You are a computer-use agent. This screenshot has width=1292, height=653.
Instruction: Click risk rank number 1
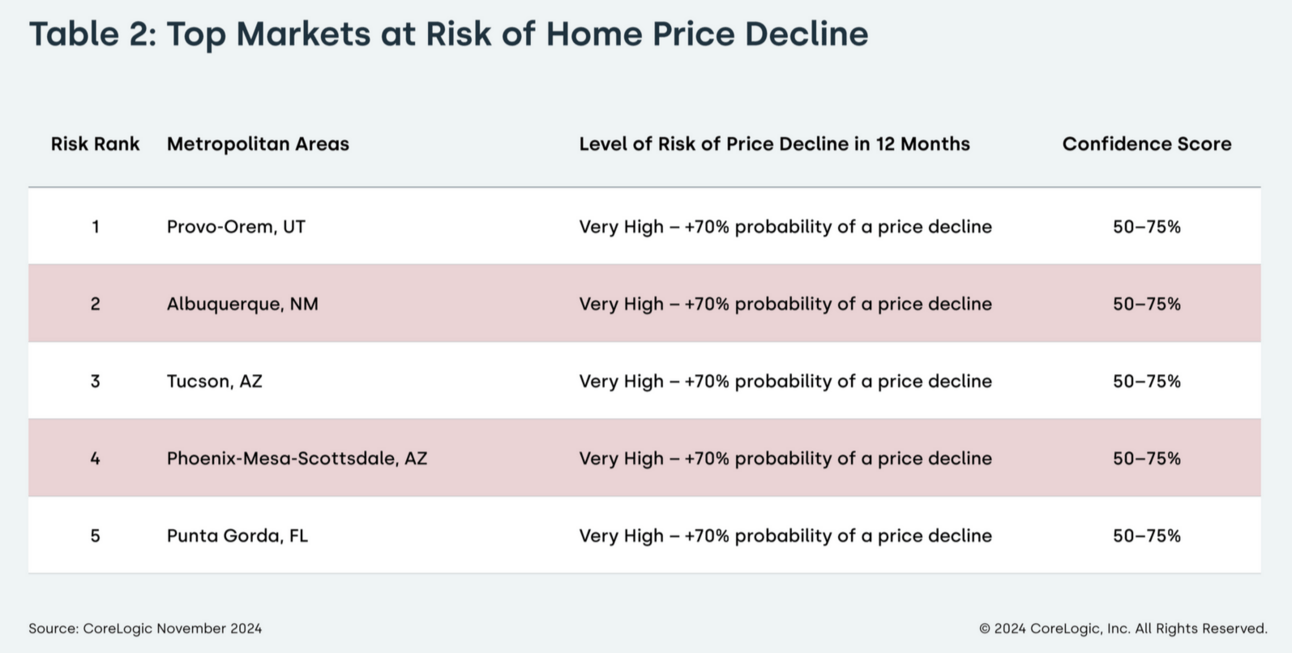tap(95, 227)
